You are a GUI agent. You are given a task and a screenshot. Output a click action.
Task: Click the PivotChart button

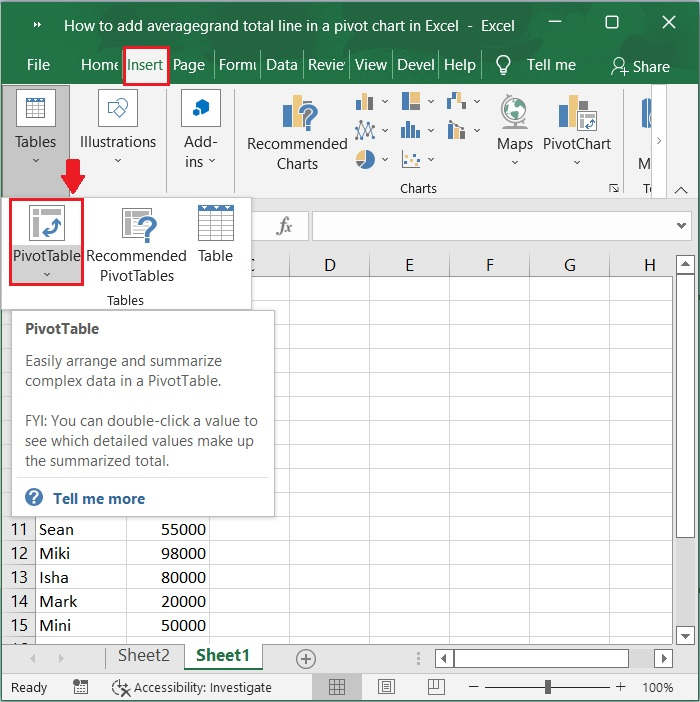point(576,130)
